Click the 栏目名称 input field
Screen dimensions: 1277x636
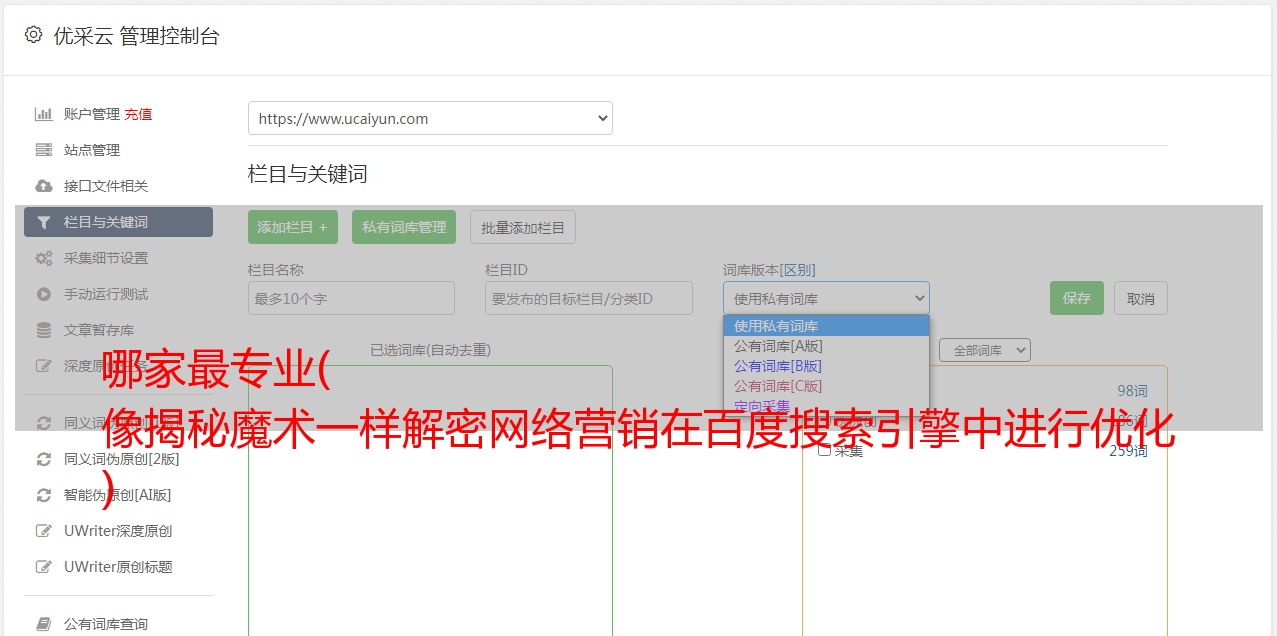[x=351, y=298]
